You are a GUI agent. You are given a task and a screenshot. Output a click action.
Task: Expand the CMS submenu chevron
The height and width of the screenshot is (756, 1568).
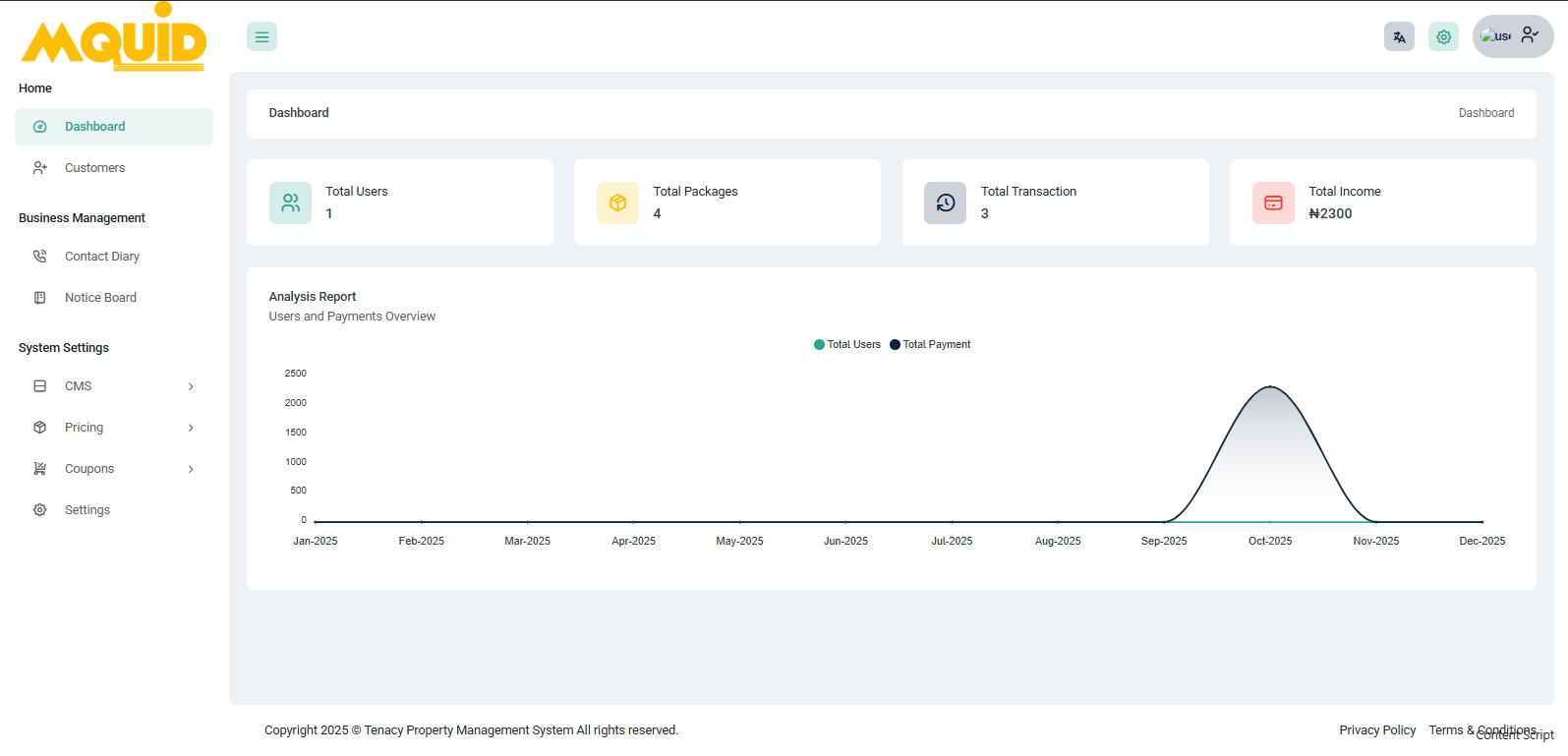(191, 386)
